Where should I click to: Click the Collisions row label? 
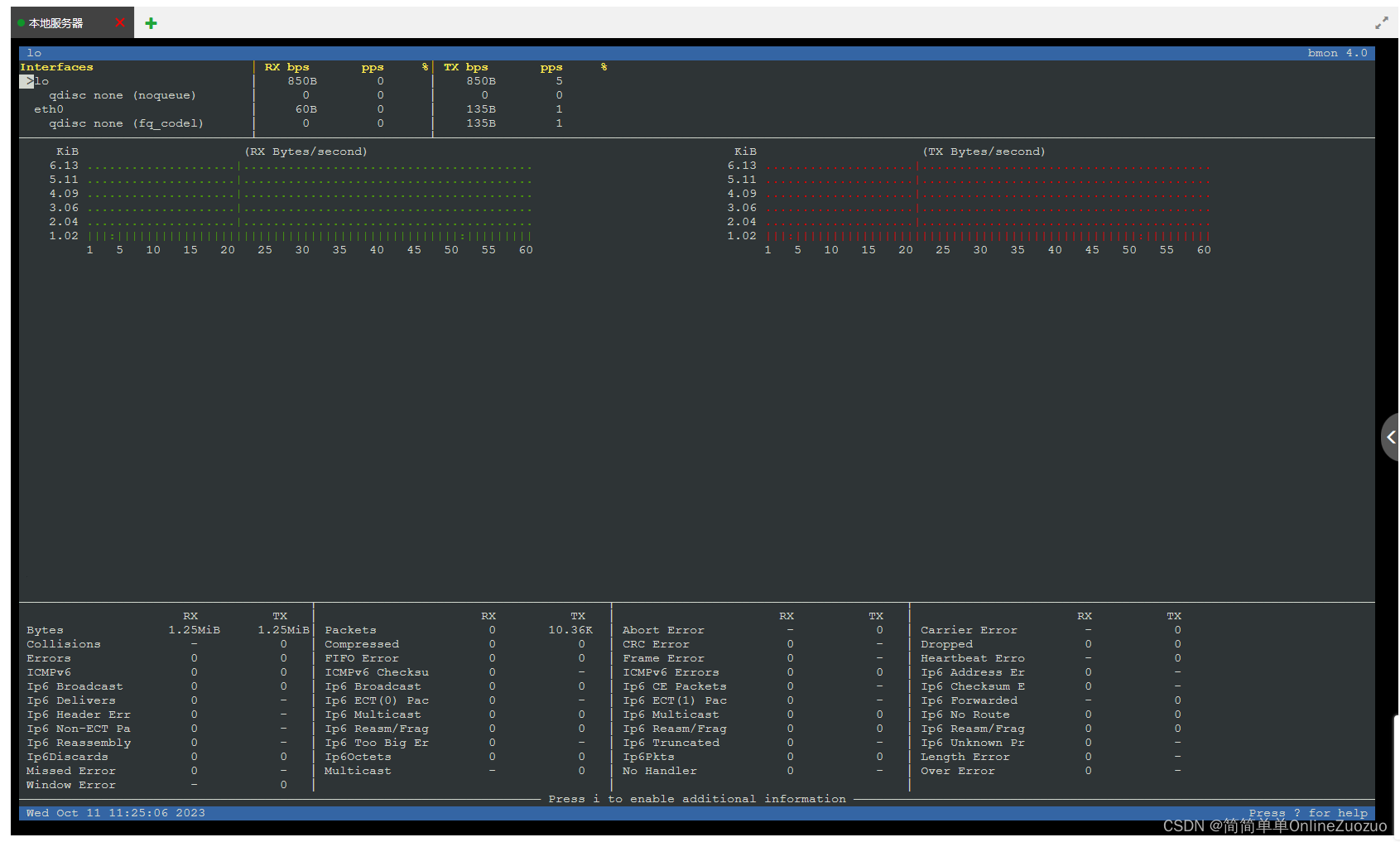(x=64, y=644)
